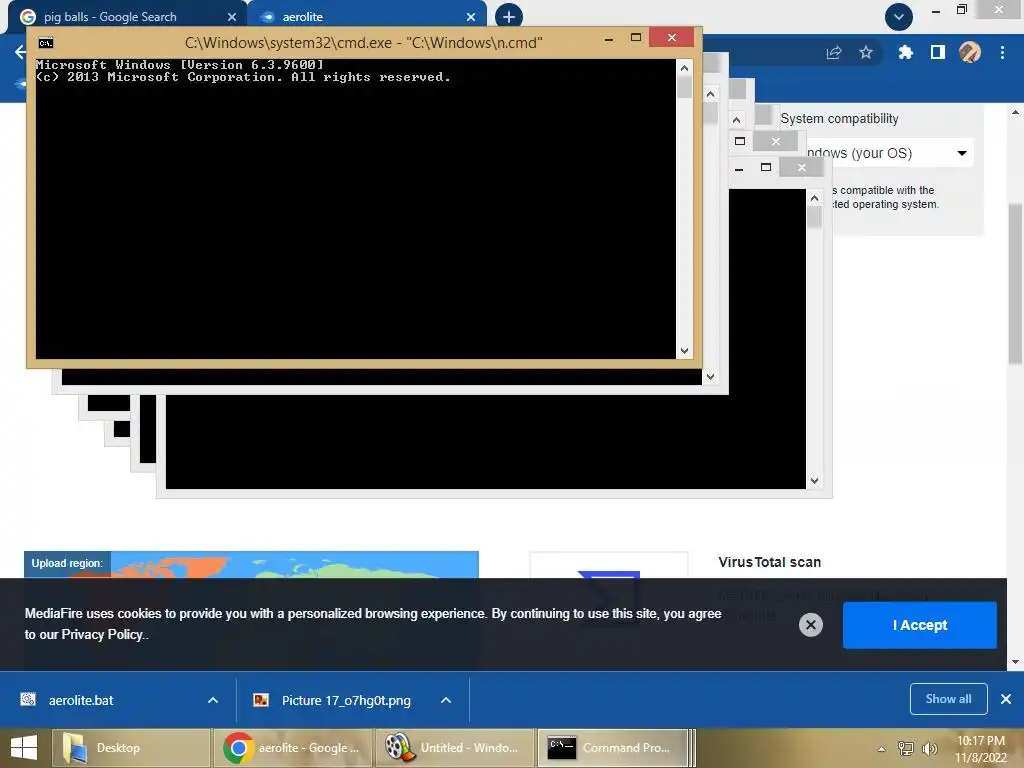Viewport: 1024px width, 768px height.
Task: Close the rearmost cmd window near page
Action: pos(801,168)
